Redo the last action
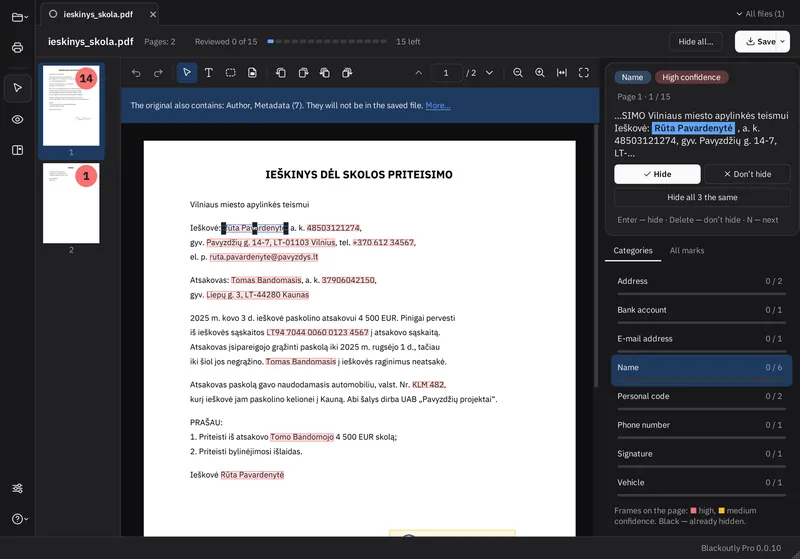 point(158,73)
